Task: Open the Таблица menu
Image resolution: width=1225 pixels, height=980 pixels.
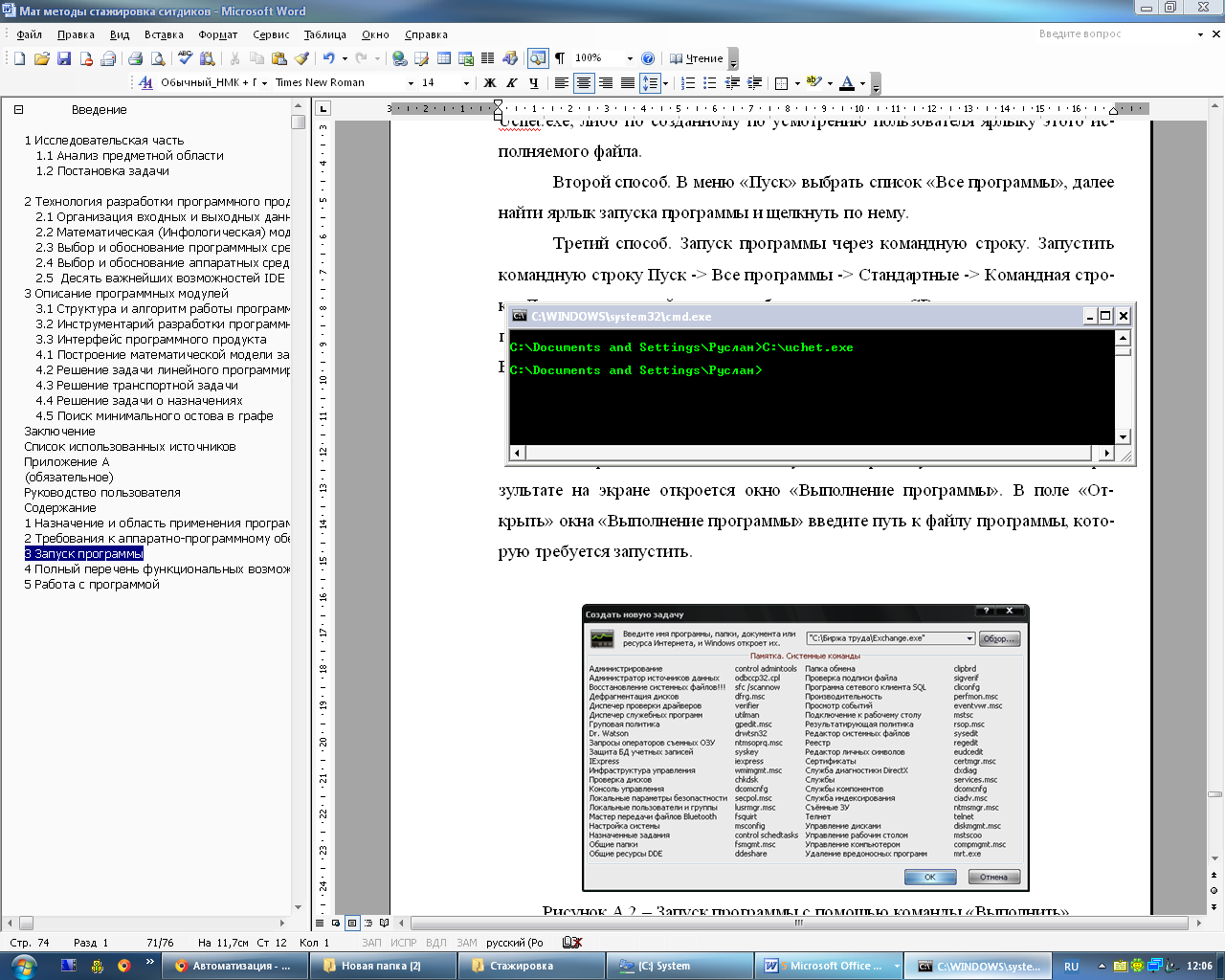Action: 325,34
